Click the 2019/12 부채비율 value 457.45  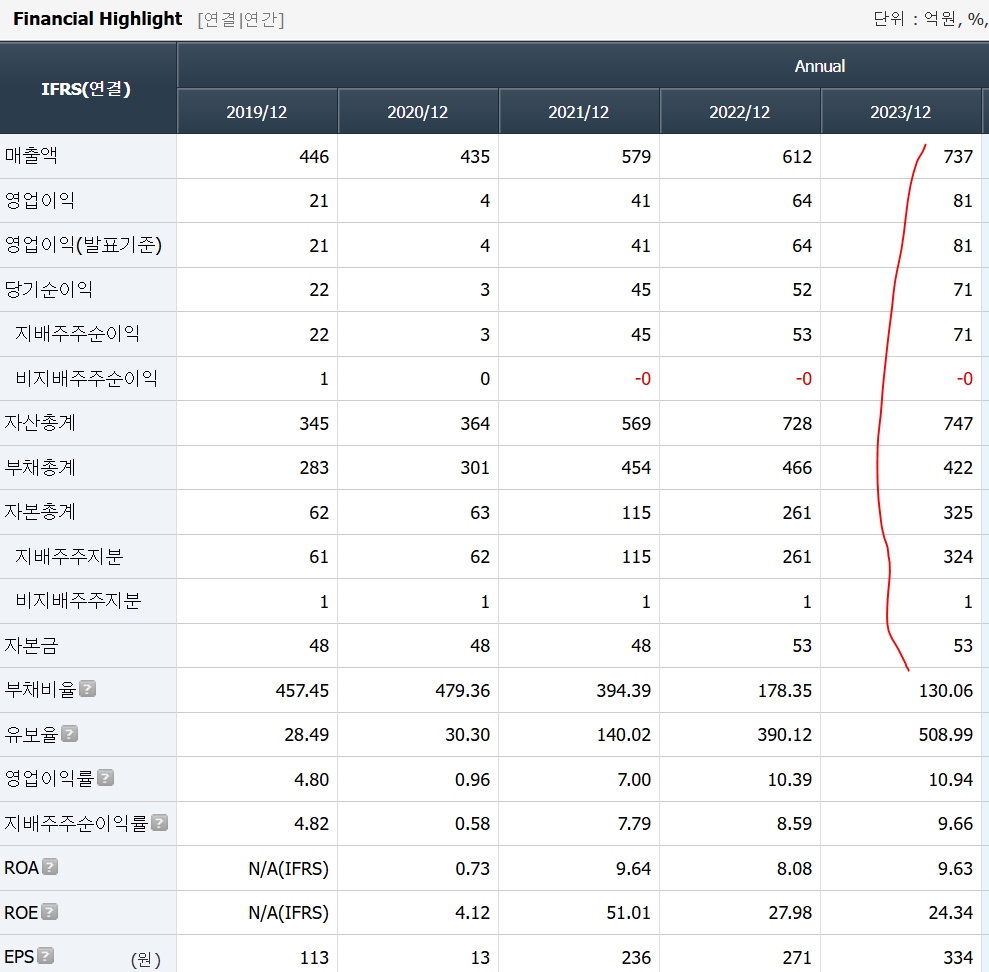[x=302, y=691]
